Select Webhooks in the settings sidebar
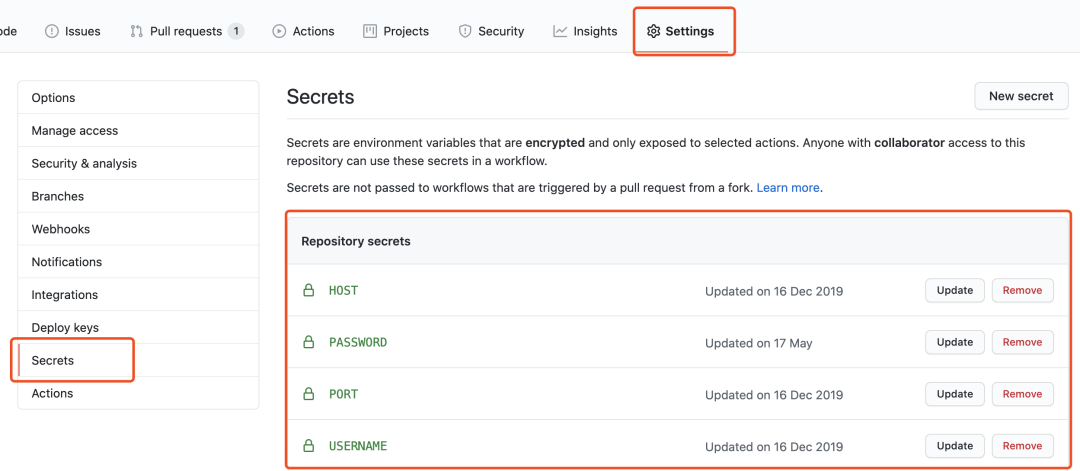Image resolution: width=1080 pixels, height=471 pixels. click(61, 229)
